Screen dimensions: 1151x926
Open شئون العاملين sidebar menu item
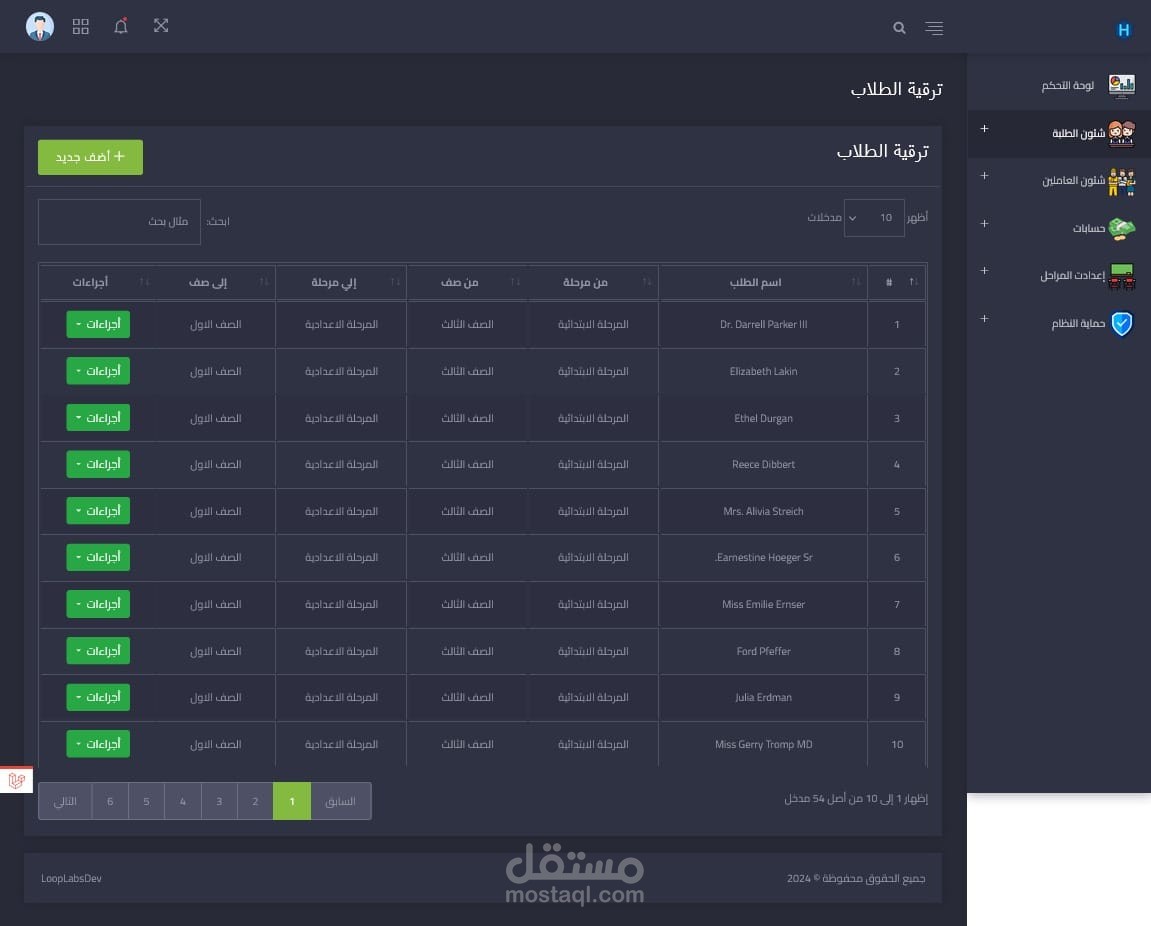[x=1059, y=181]
